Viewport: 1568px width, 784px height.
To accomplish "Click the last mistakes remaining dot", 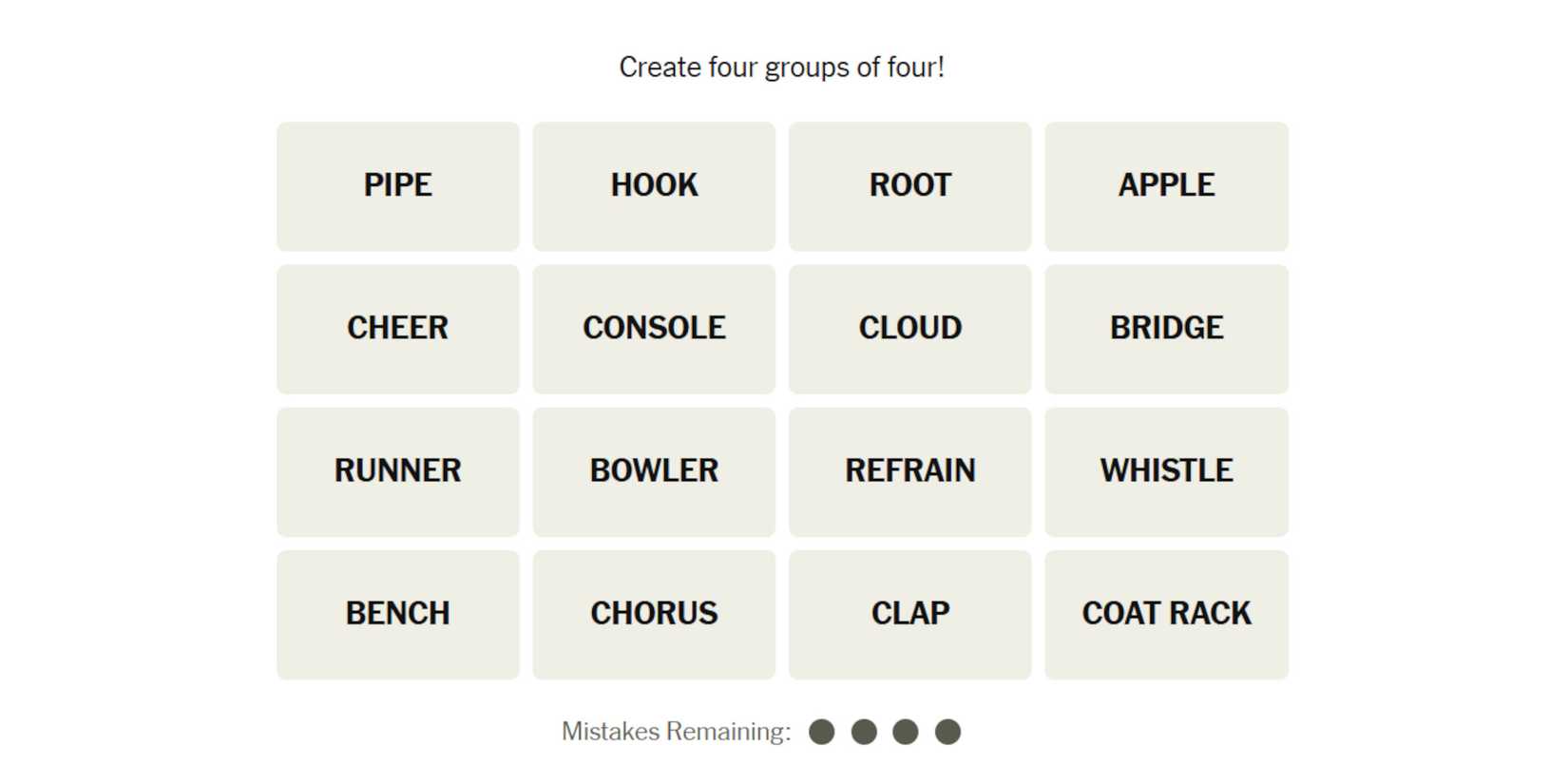I will (947, 732).
